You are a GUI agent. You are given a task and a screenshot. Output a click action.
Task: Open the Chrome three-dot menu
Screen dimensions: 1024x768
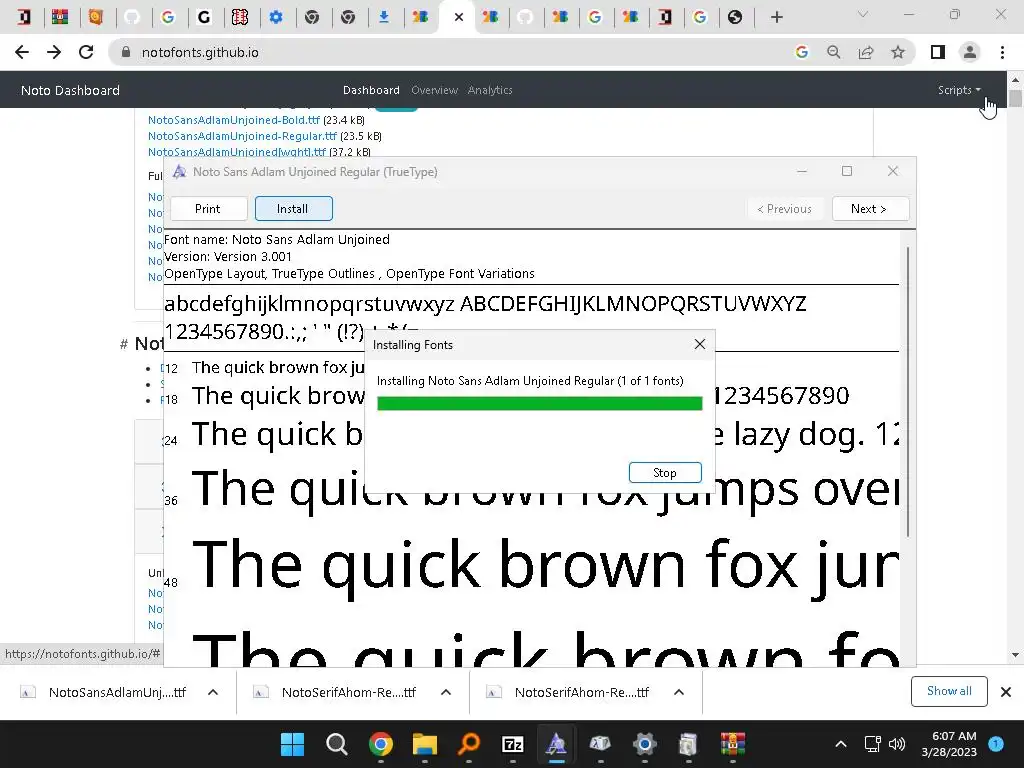pos(1002,52)
